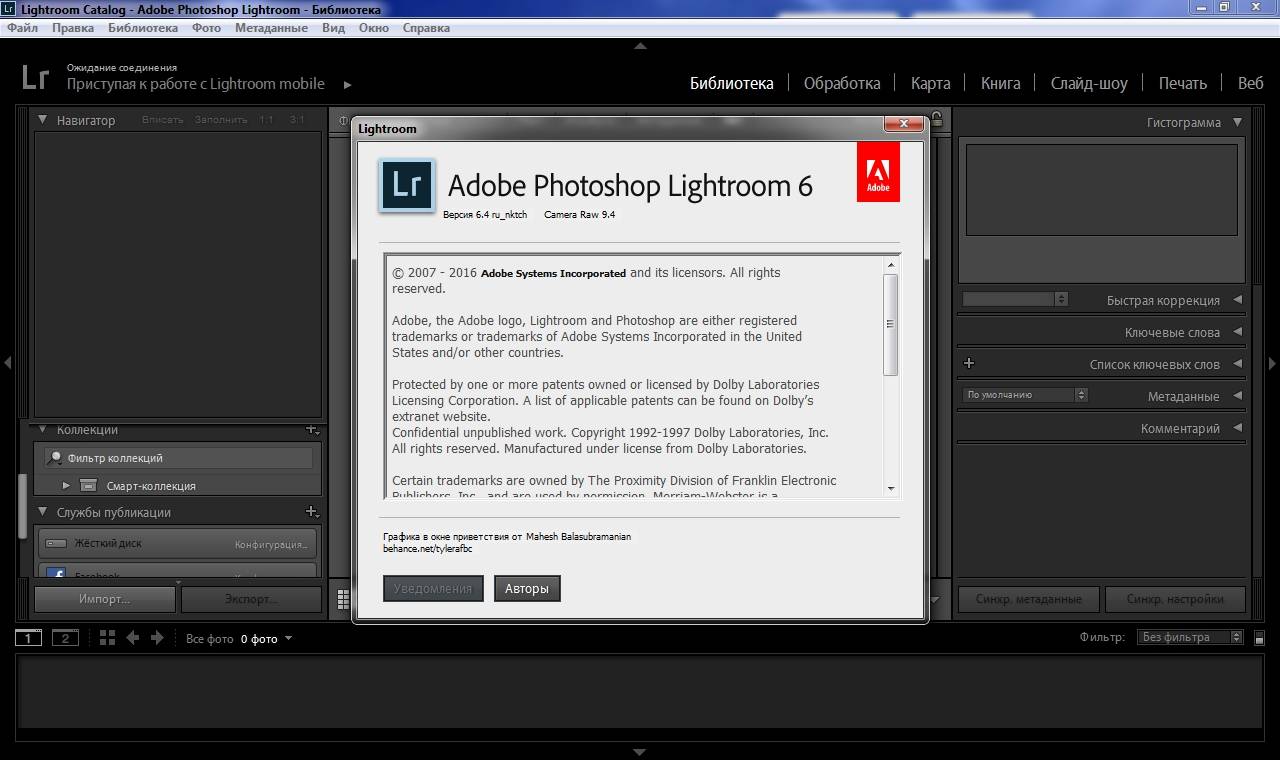
Task: Click the Hard Drive publish service icon
Action: (56, 544)
